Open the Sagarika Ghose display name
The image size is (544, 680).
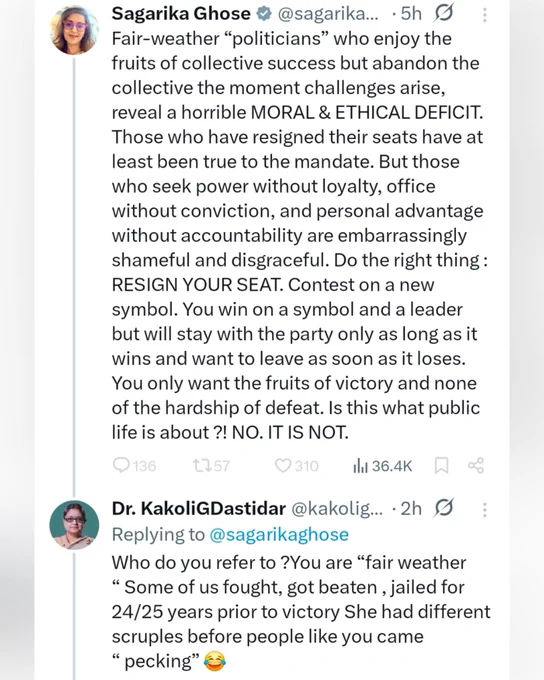tap(181, 13)
